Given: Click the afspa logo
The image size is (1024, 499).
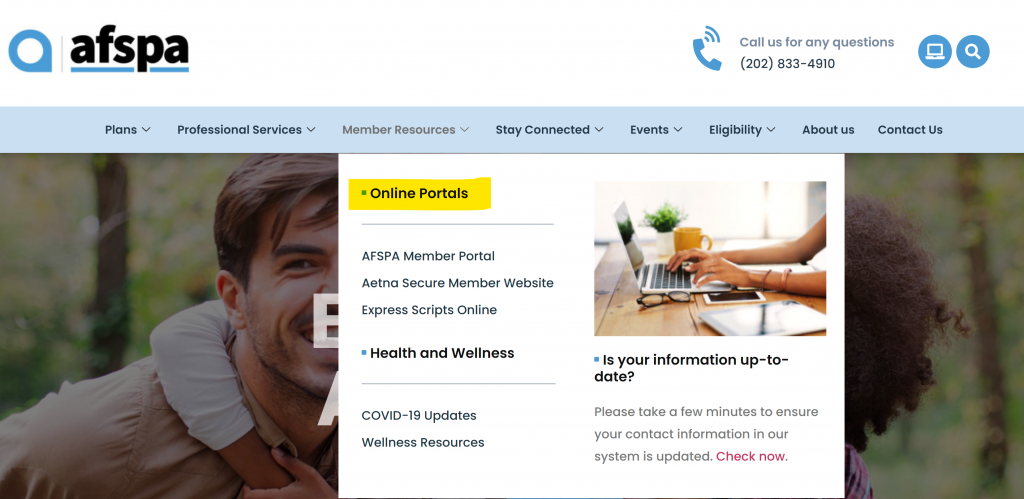Looking at the screenshot, I should click(99, 51).
